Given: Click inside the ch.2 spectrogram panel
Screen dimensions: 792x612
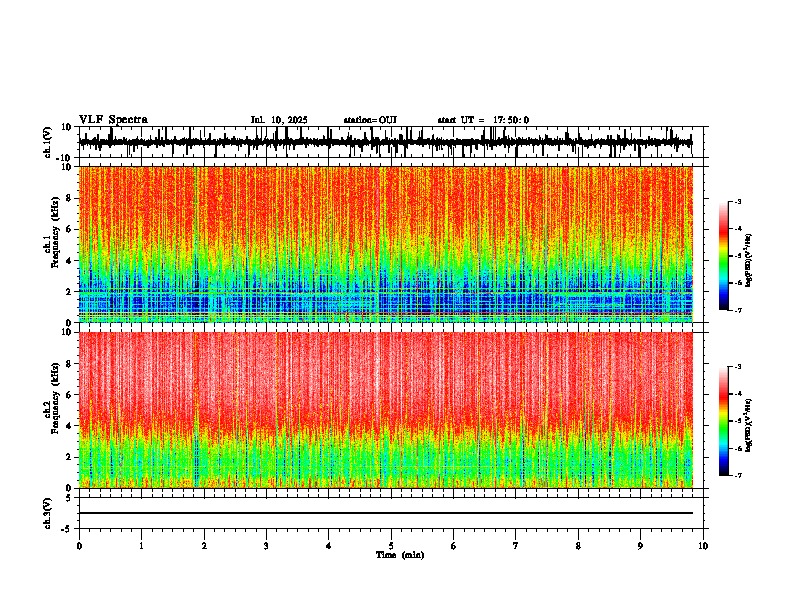Looking at the screenshot, I should pyautogui.click(x=386, y=410).
